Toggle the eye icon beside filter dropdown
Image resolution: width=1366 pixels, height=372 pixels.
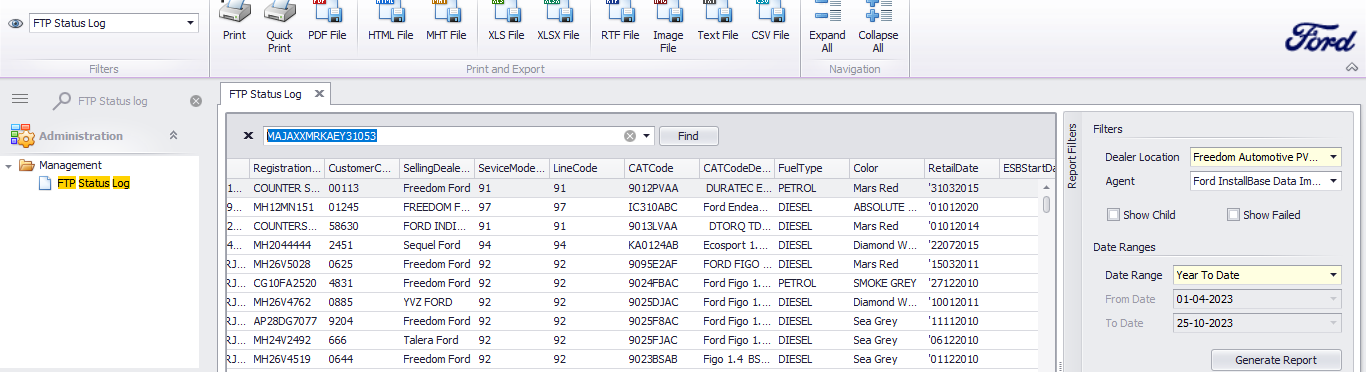pyautogui.click(x=15, y=23)
